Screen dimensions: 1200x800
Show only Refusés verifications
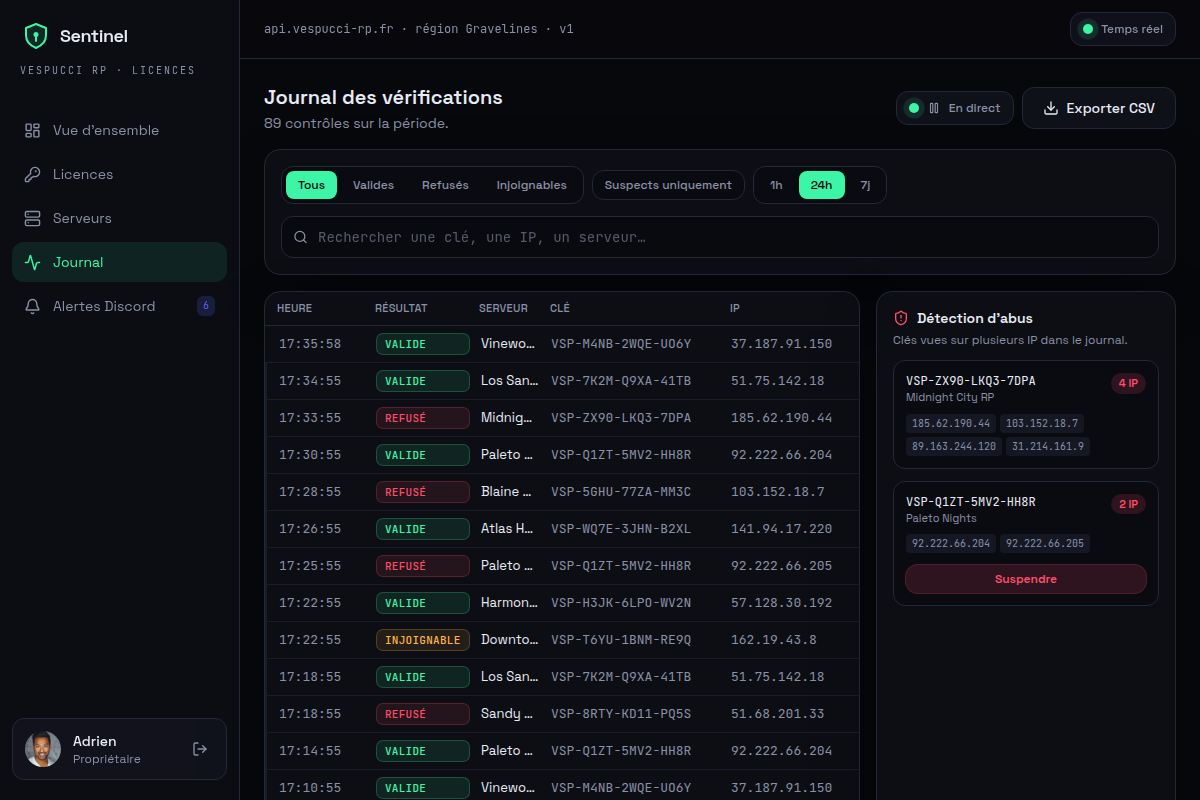tap(445, 185)
